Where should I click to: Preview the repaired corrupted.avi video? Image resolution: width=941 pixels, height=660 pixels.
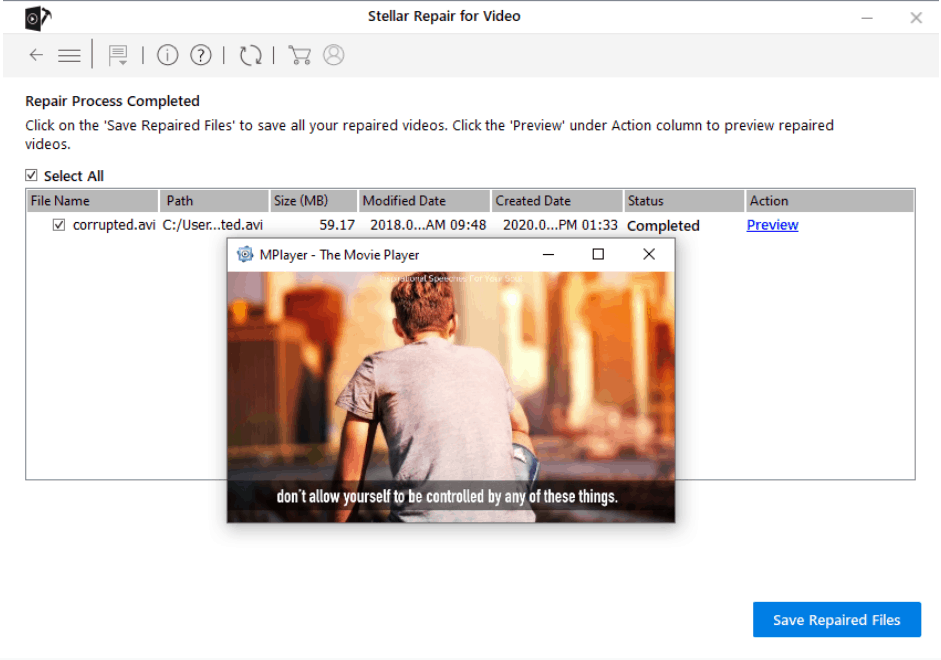pos(772,225)
